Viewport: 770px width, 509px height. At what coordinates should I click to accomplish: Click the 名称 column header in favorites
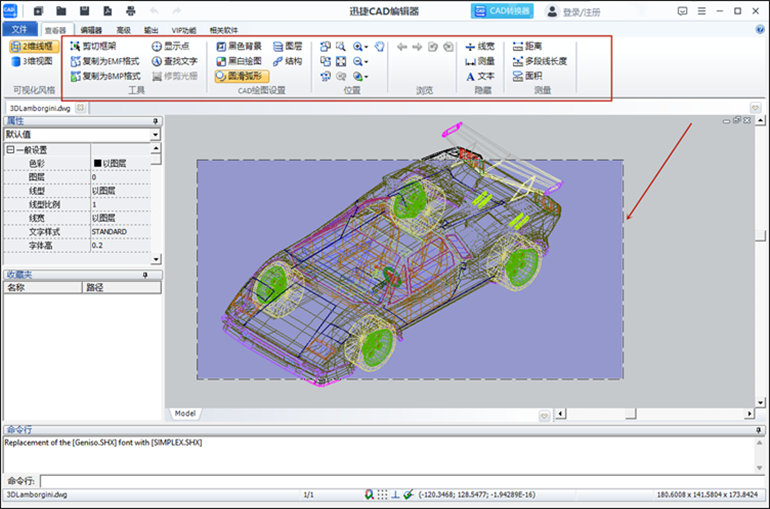43,288
